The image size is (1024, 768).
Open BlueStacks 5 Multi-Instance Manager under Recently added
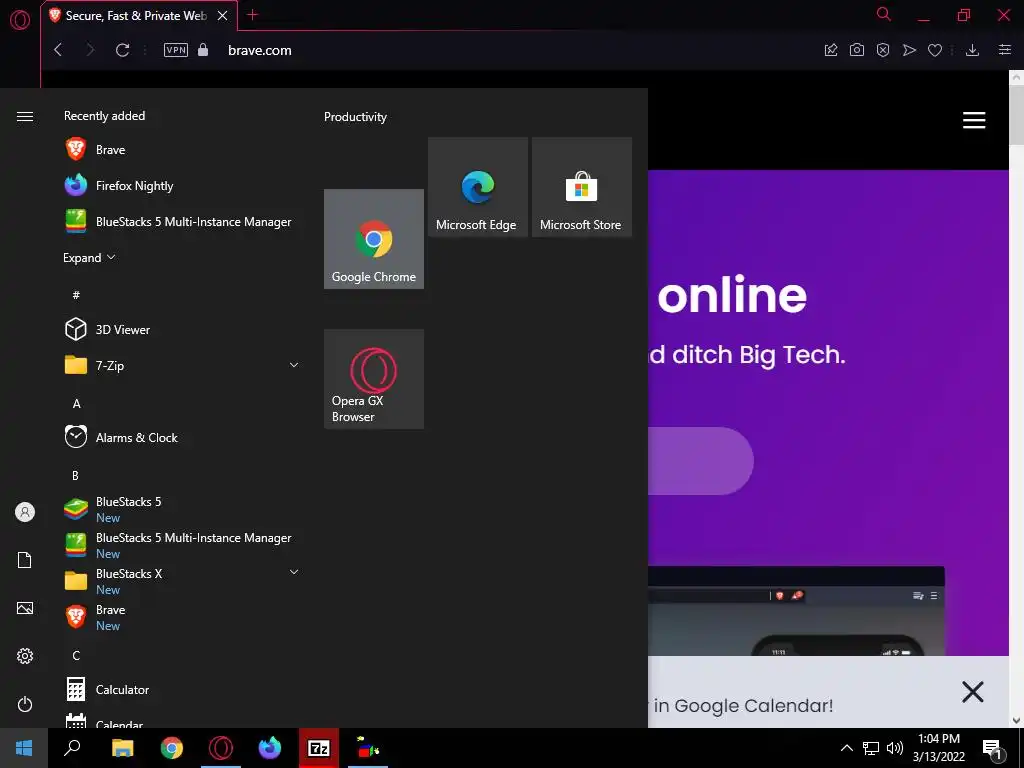[183, 221]
